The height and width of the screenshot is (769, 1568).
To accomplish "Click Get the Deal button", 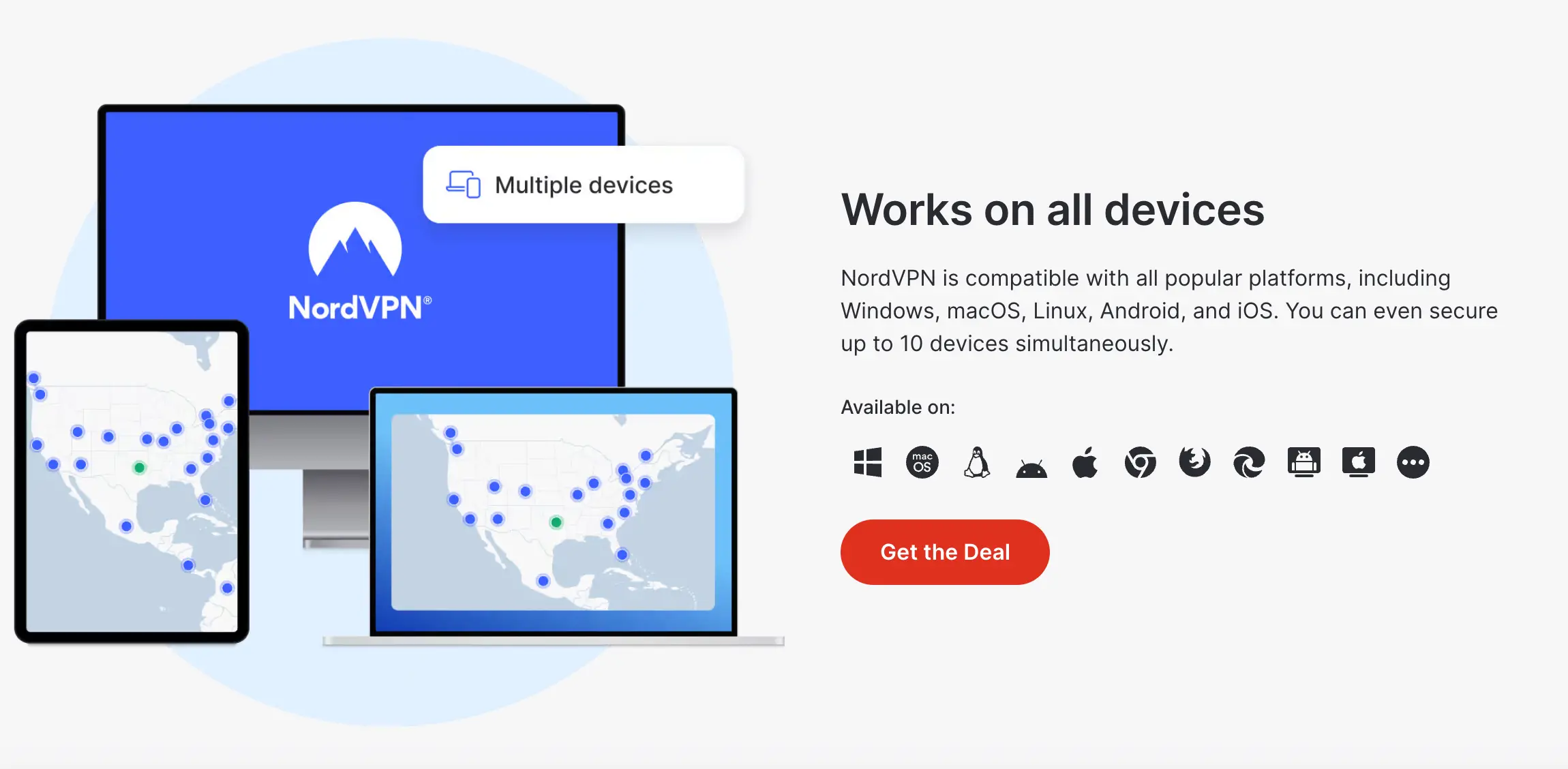I will click(x=944, y=552).
